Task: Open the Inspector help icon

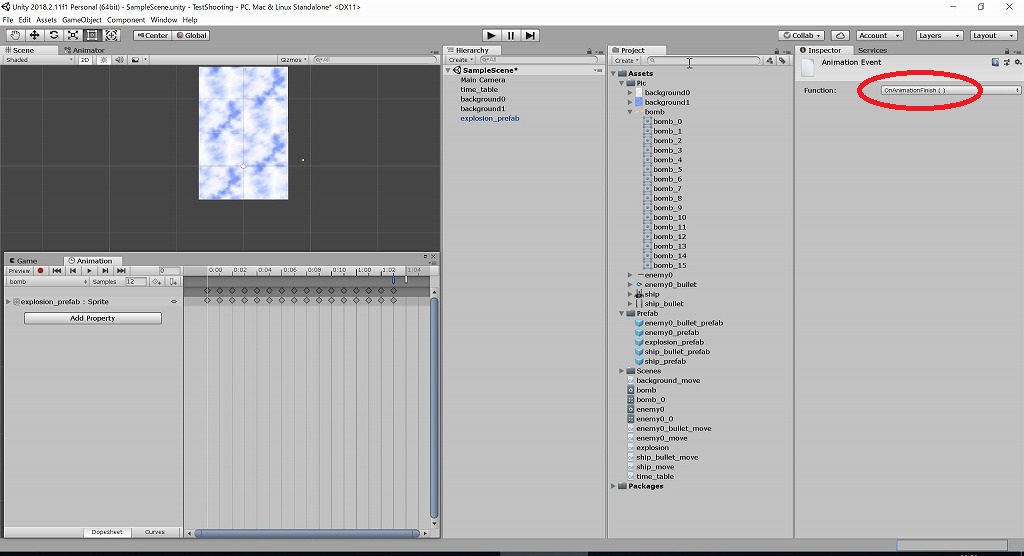Action: click(x=995, y=62)
